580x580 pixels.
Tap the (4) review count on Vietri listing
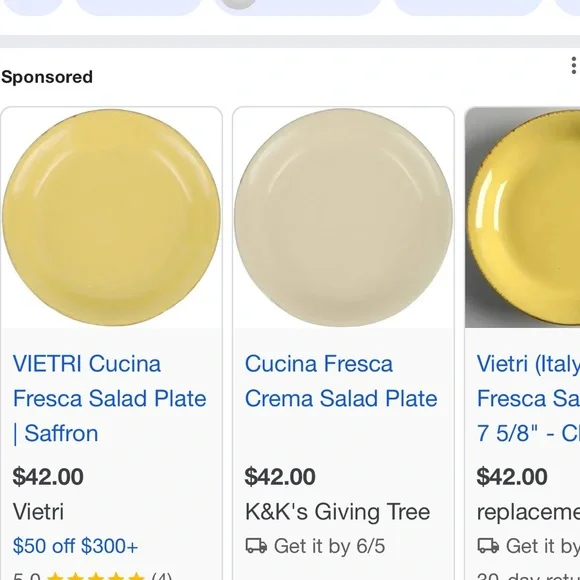coord(162,576)
